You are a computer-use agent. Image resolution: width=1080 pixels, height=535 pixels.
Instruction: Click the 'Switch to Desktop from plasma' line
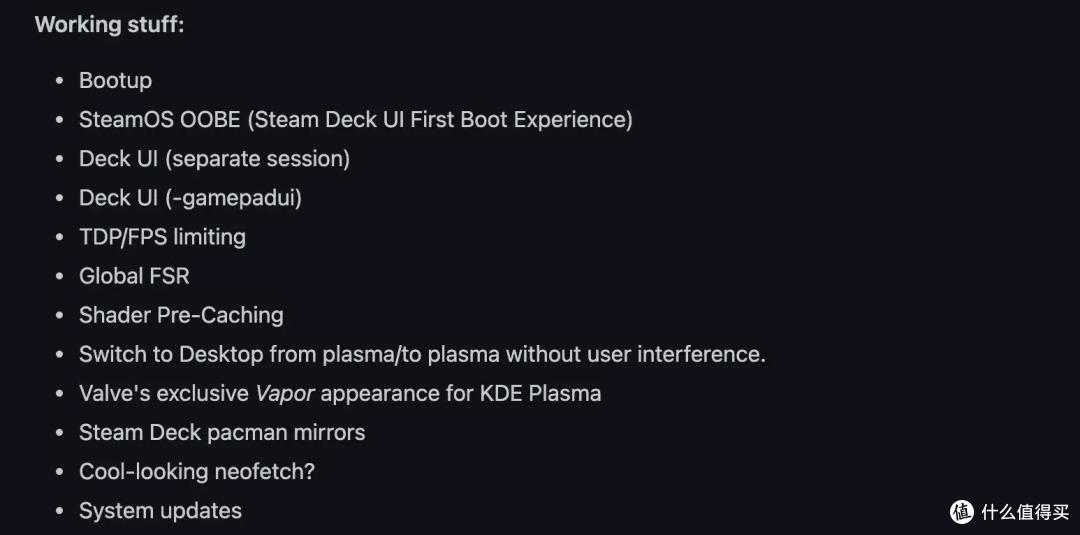422,355
